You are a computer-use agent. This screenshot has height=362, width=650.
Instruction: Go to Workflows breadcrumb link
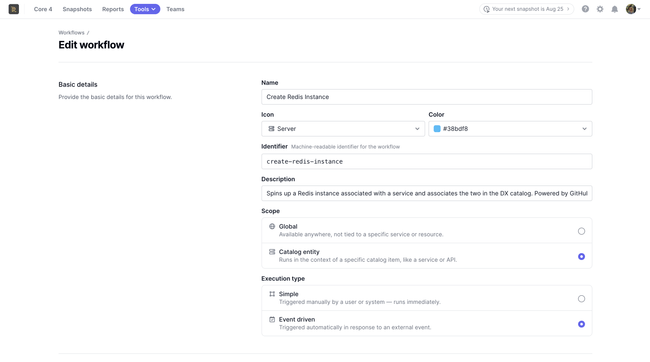(71, 32)
